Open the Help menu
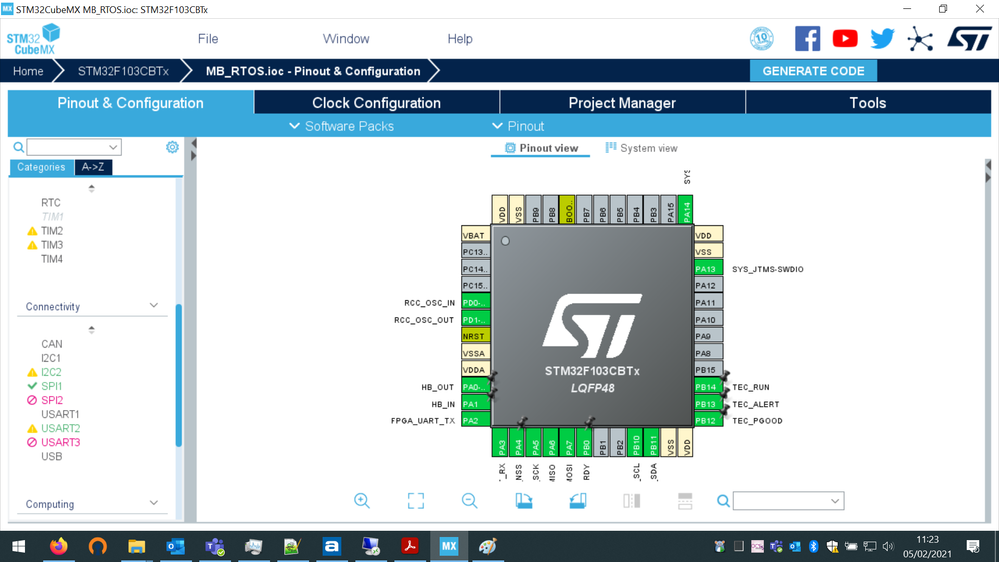Screen dimensions: 999x562 (459, 39)
